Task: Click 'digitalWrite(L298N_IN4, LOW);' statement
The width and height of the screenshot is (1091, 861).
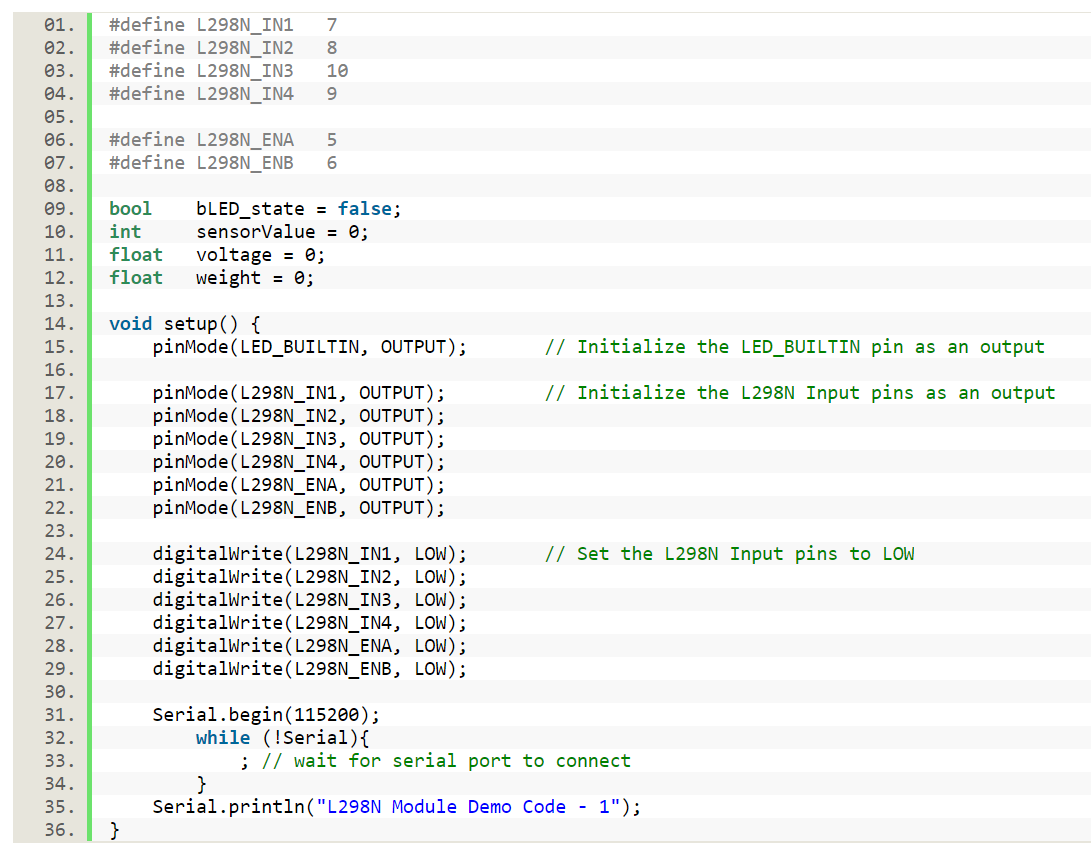Action: click(x=310, y=622)
